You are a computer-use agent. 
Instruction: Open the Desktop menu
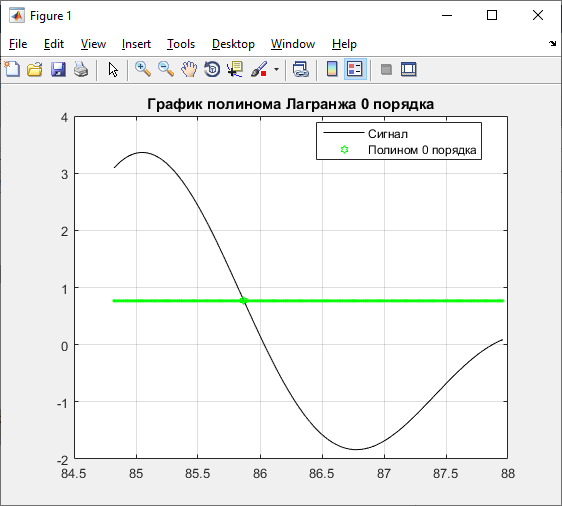233,44
